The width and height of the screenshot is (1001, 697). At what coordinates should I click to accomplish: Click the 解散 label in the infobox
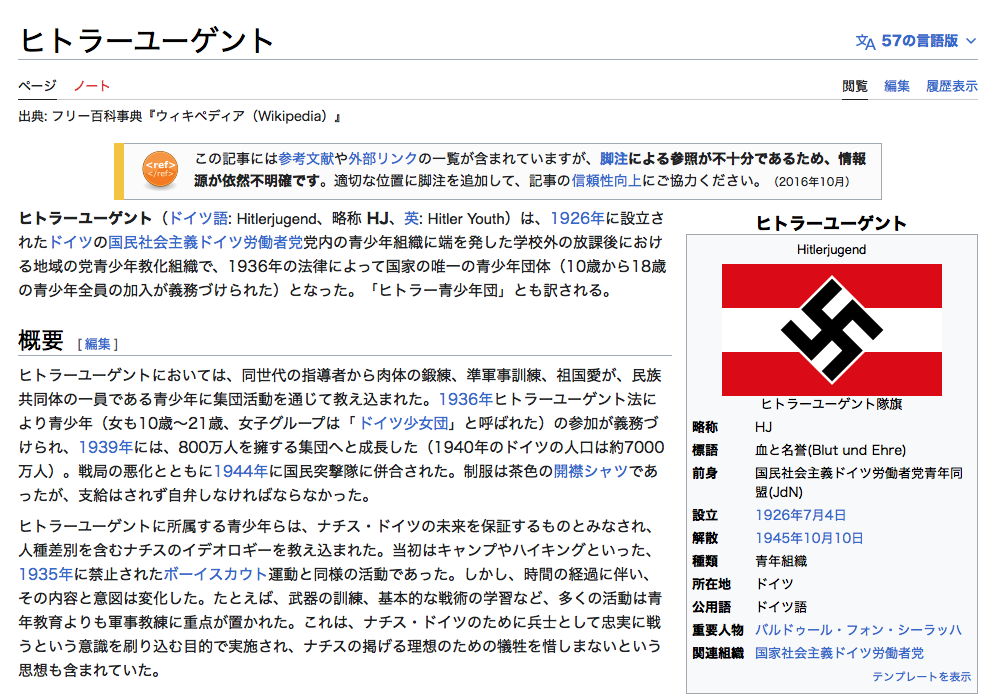pyautogui.click(x=705, y=538)
